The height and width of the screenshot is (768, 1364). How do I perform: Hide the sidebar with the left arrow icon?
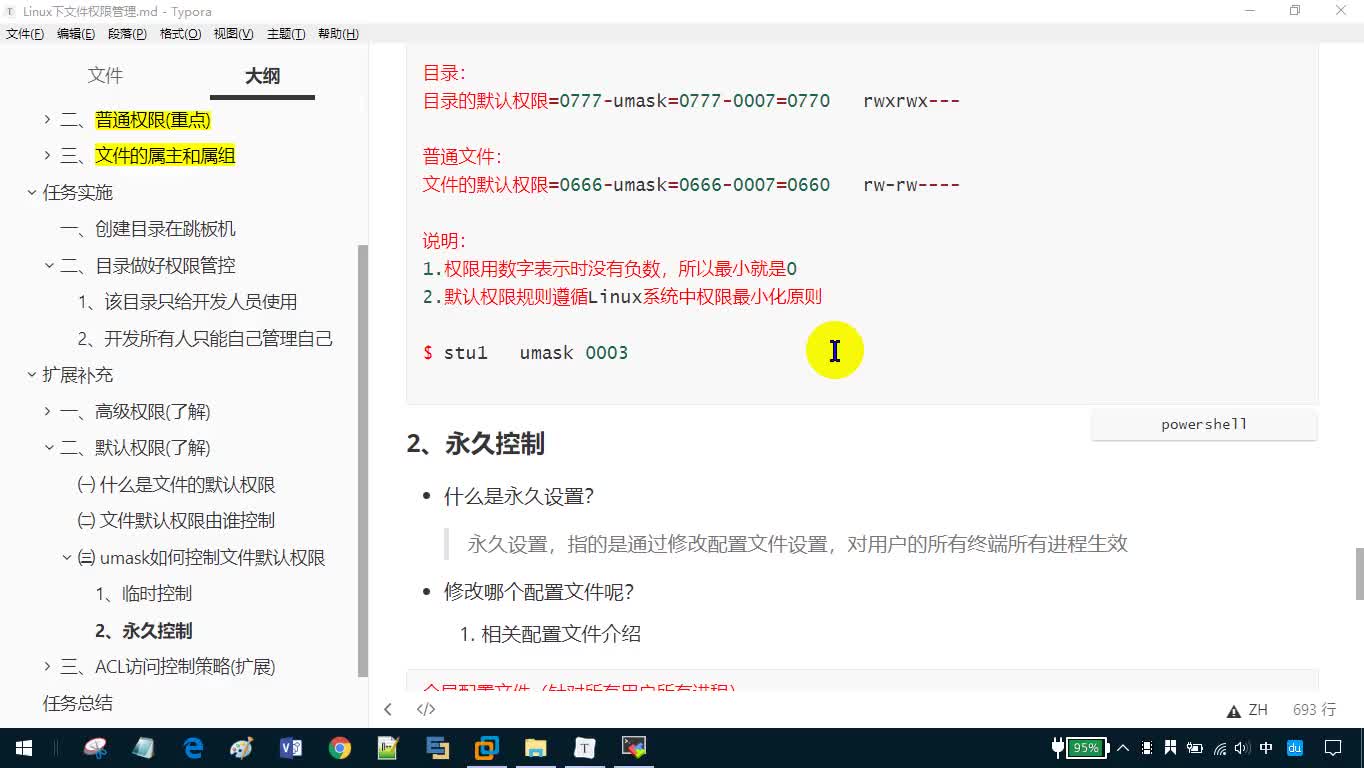pyautogui.click(x=388, y=710)
